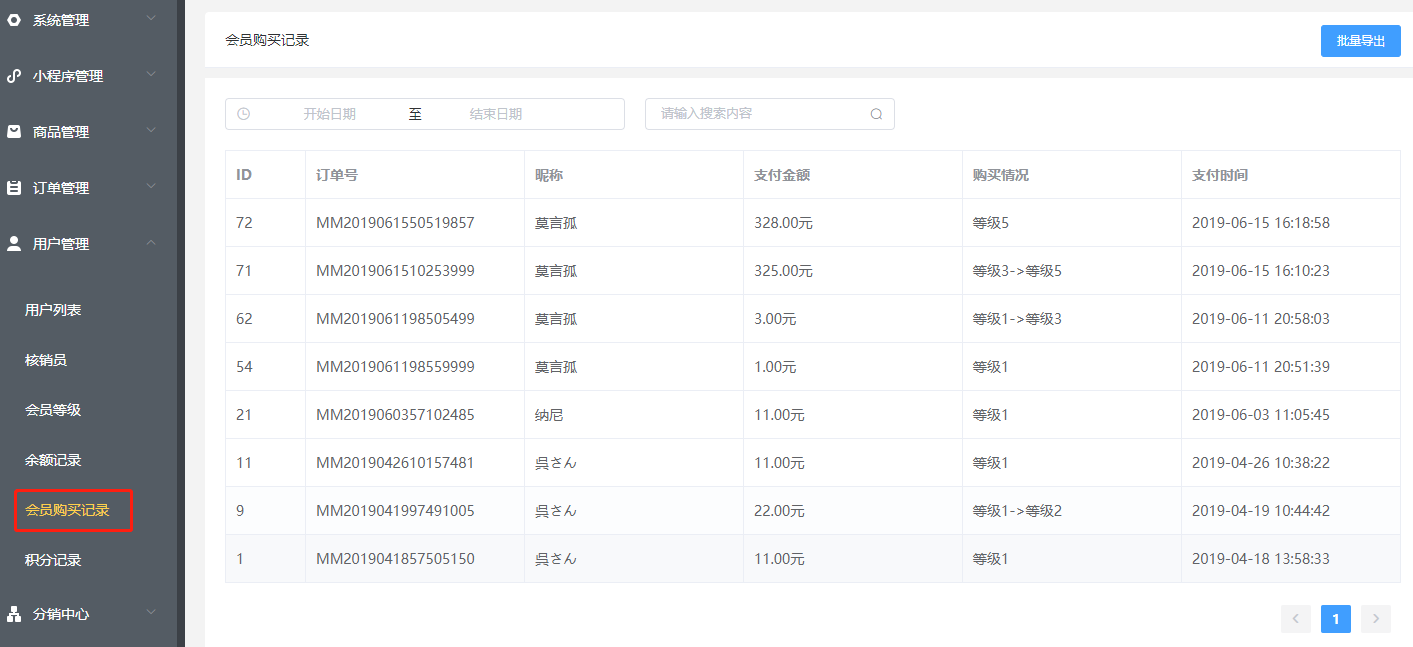The width and height of the screenshot is (1413, 647).
Task: Click the 328.00元 payment amount
Action: [783, 223]
